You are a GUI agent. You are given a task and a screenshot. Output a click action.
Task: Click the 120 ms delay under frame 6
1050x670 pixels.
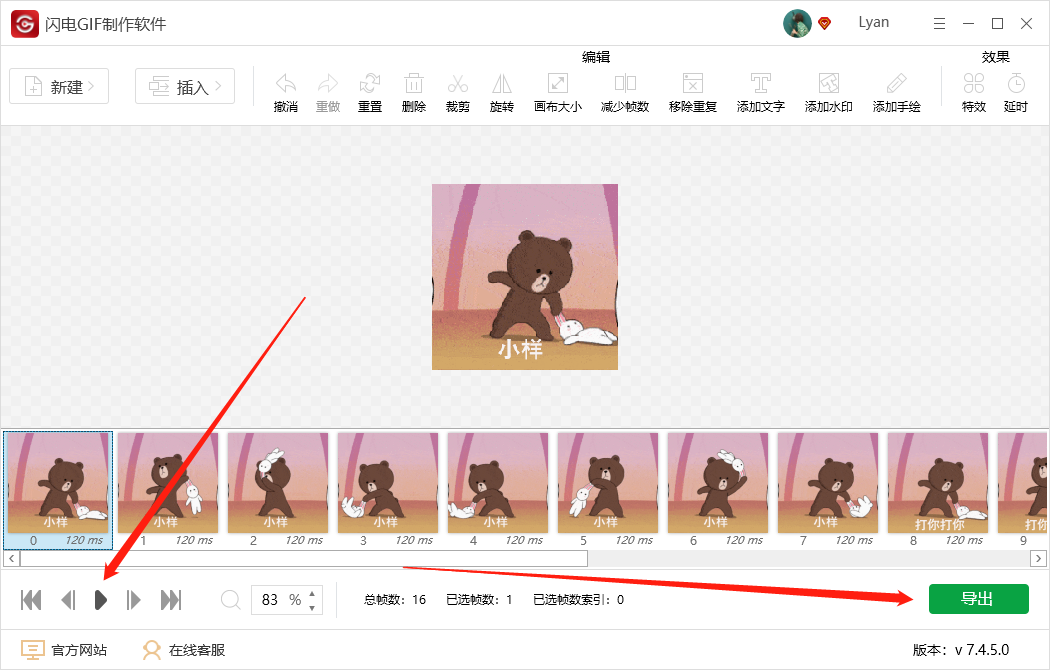(744, 540)
